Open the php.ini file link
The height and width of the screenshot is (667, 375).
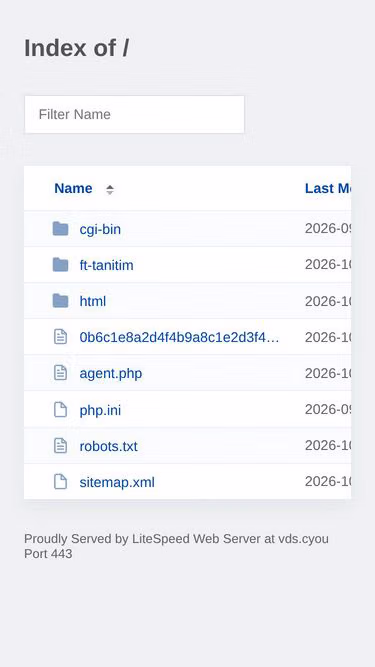tap(100, 410)
